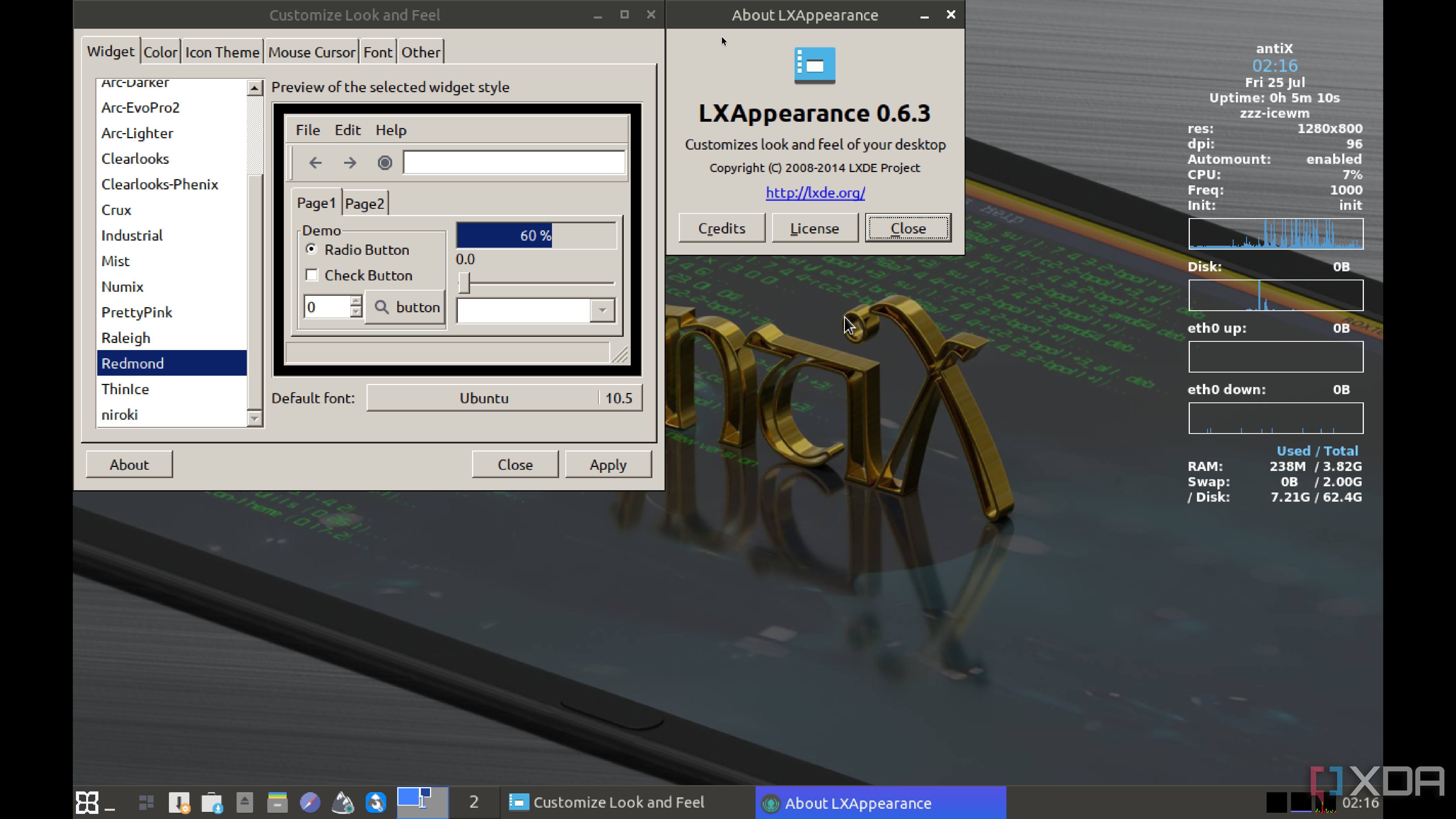Click the forward arrow in the widget preview
This screenshot has width=1456, height=819.
[x=350, y=163]
